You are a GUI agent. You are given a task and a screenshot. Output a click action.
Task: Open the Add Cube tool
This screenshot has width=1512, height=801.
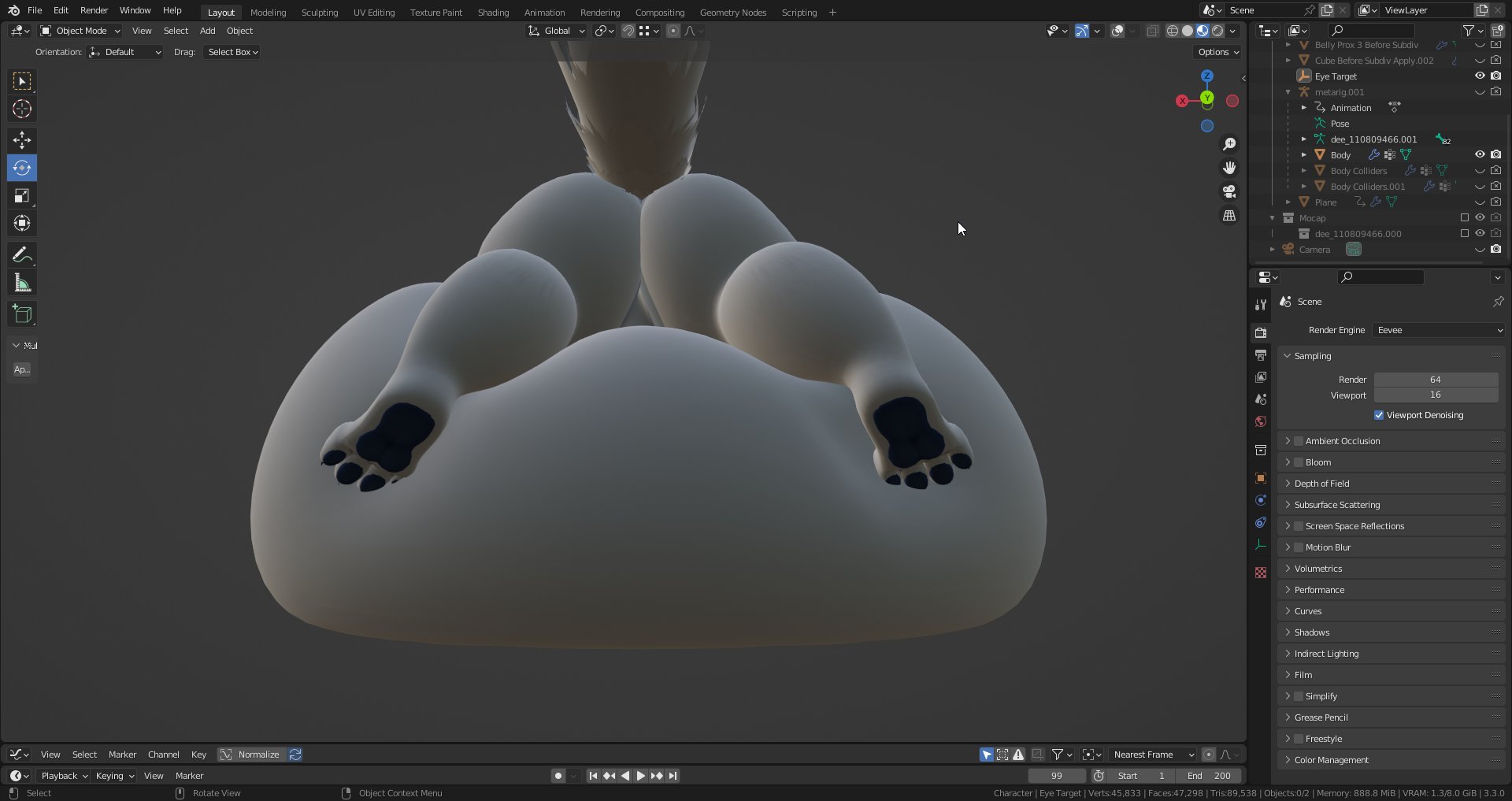pyautogui.click(x=22, y=313)
